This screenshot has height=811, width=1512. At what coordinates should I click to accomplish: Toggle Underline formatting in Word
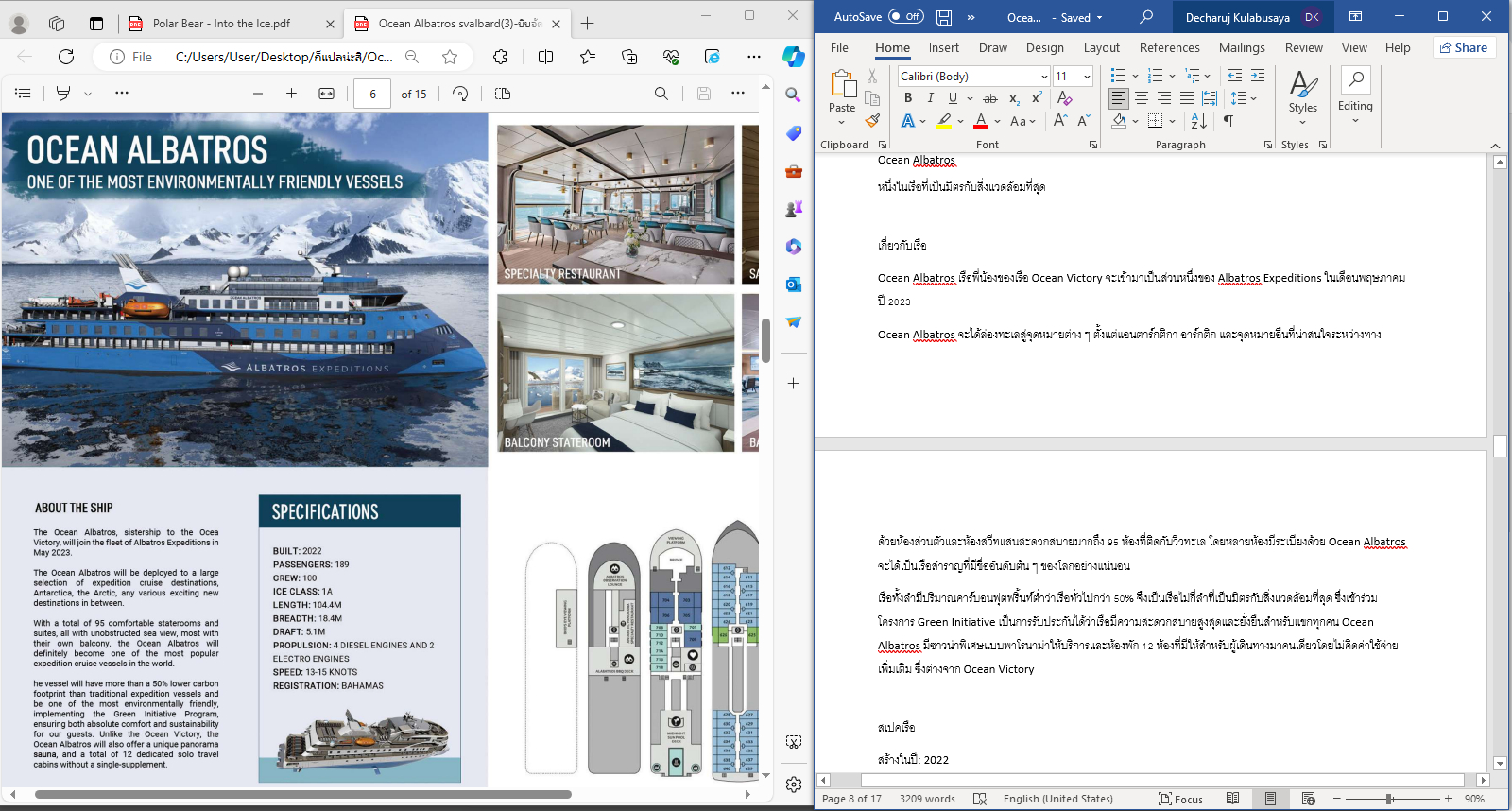click(953, 98)
